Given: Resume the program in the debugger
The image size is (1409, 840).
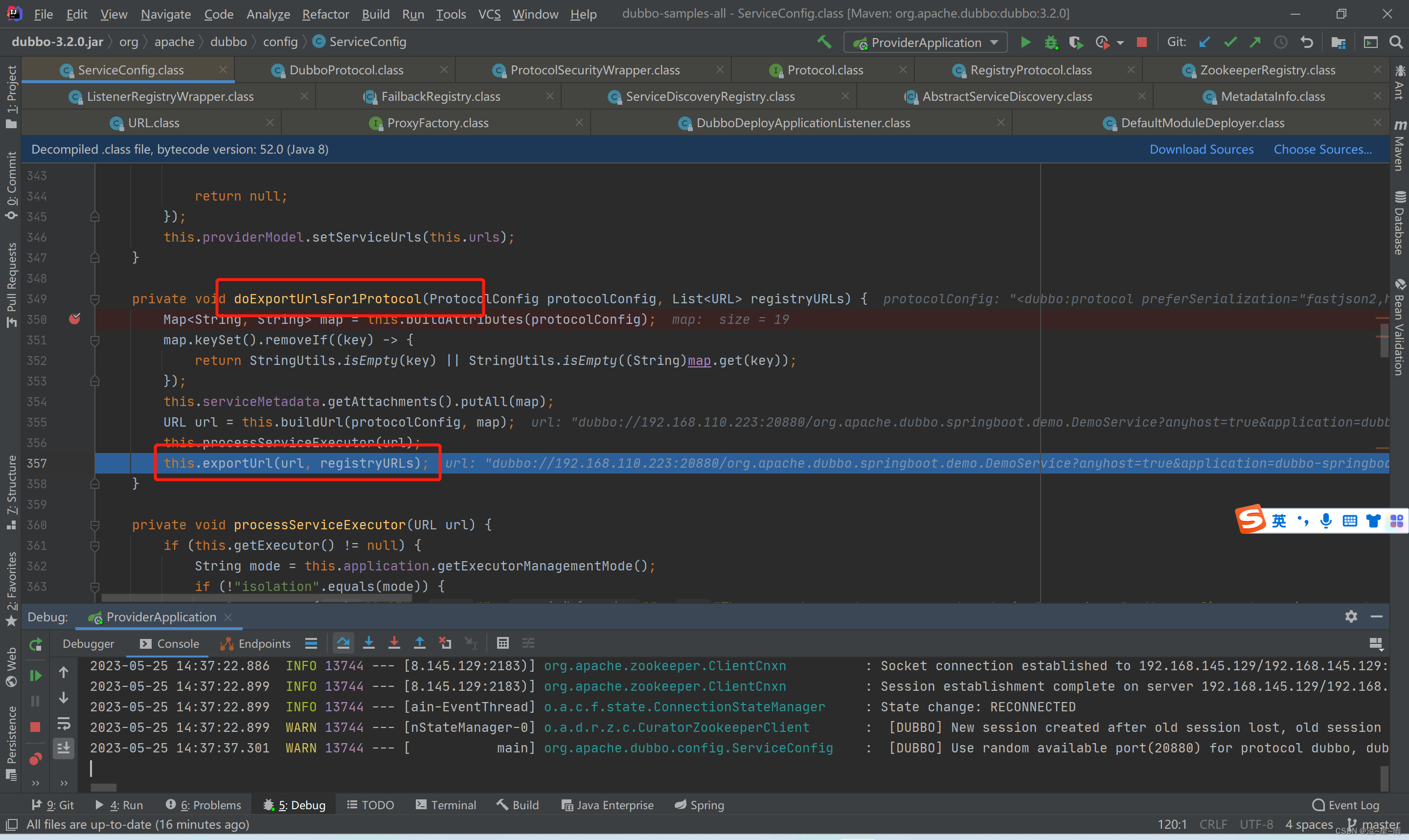Looking at the screenshot, I should pos(35,675).
